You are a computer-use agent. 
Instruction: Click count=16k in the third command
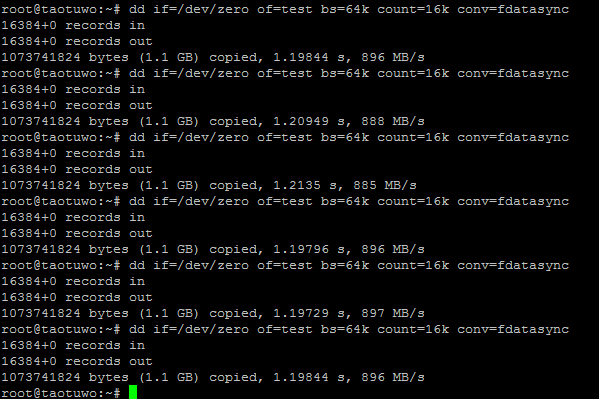coord(413,137)
